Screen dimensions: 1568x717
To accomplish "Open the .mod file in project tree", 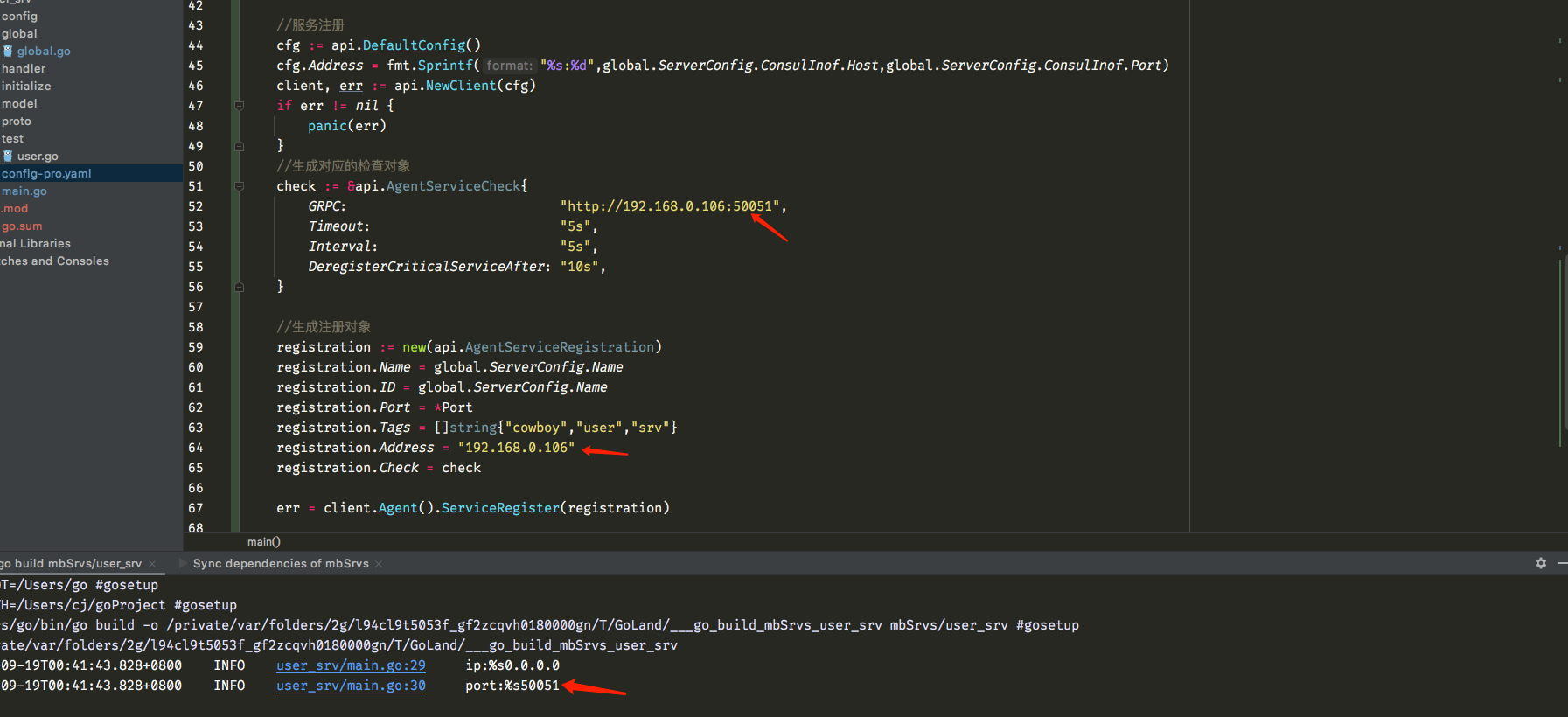I will [x=14, y=208].
